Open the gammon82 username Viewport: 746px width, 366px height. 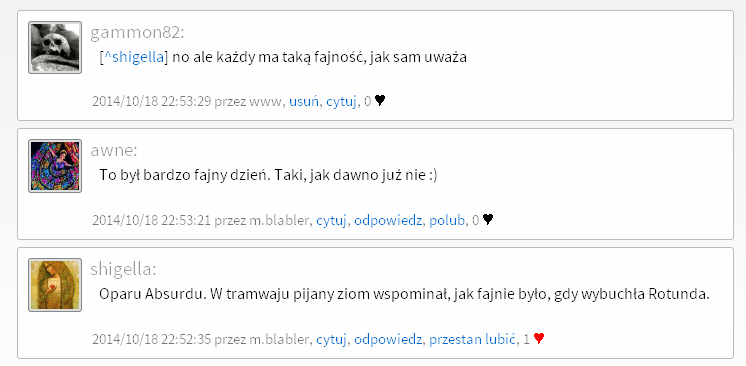click(137, 33)
